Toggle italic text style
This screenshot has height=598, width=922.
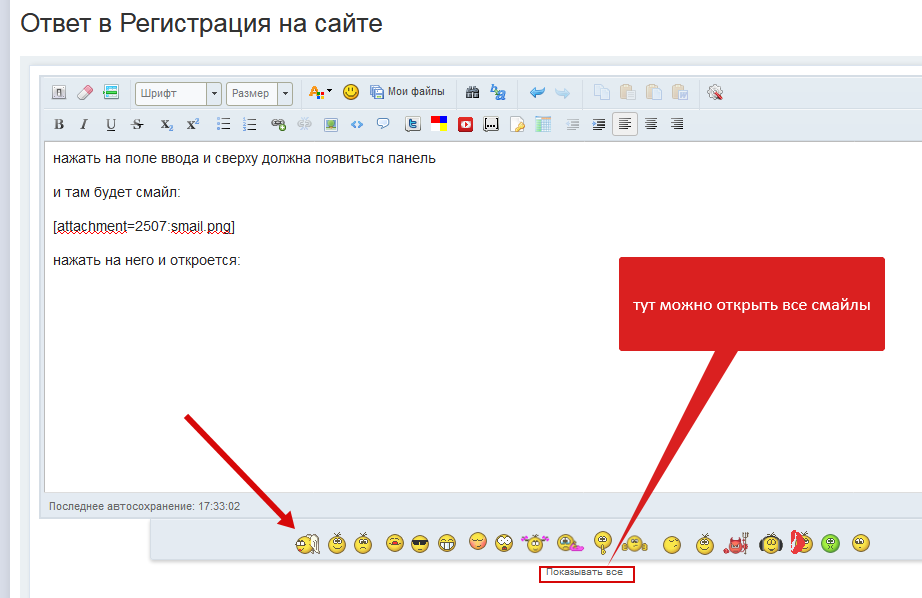tap(84, 125)
